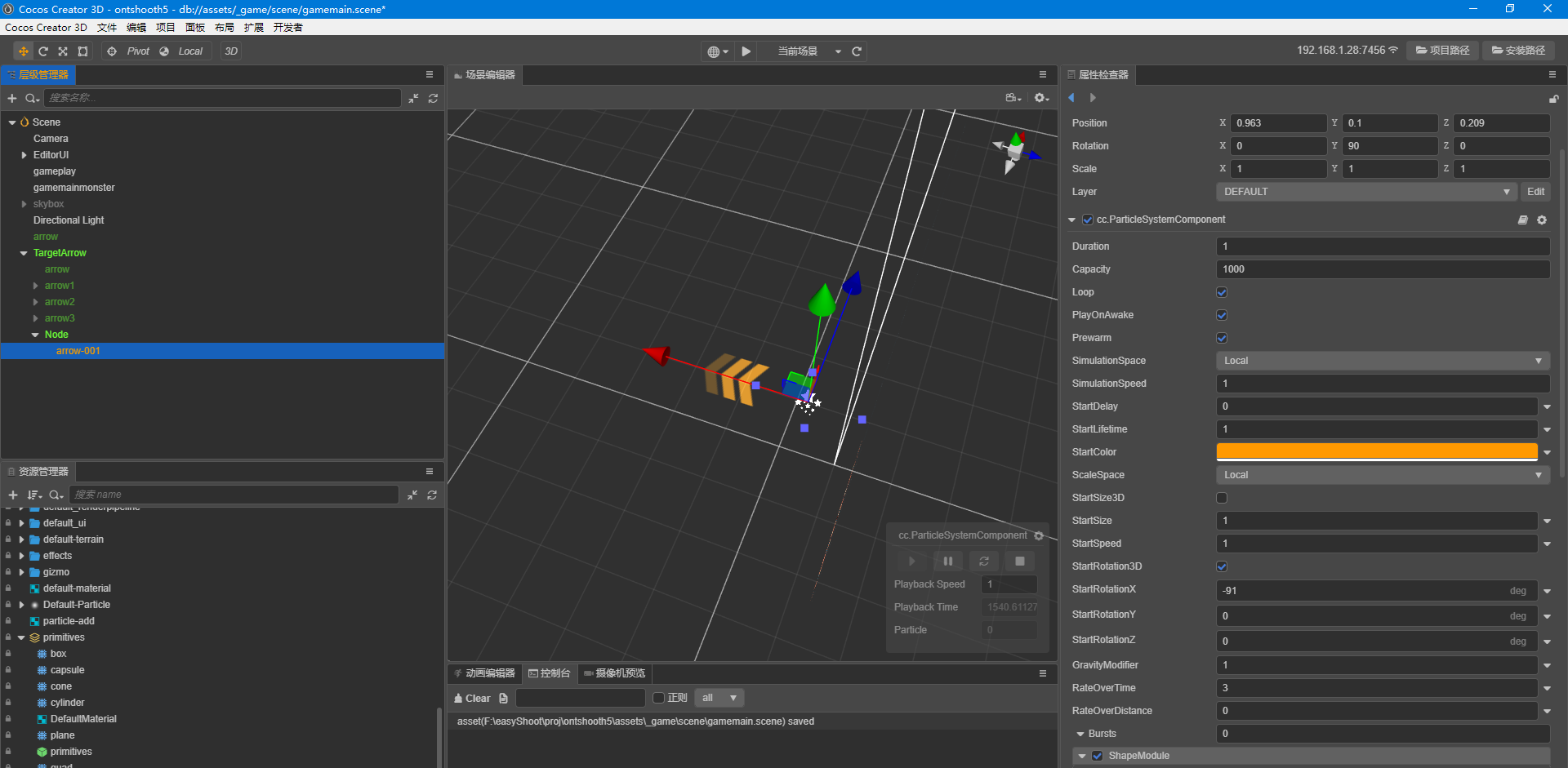
Task: Open console log file icon
Action: tap(504, 699)
